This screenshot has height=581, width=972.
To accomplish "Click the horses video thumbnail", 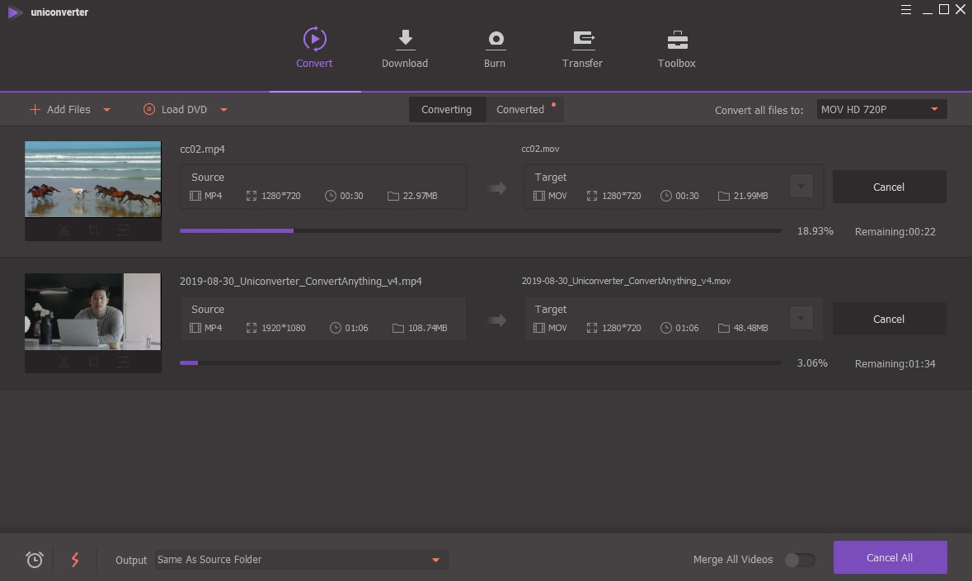I will (92, 178).
